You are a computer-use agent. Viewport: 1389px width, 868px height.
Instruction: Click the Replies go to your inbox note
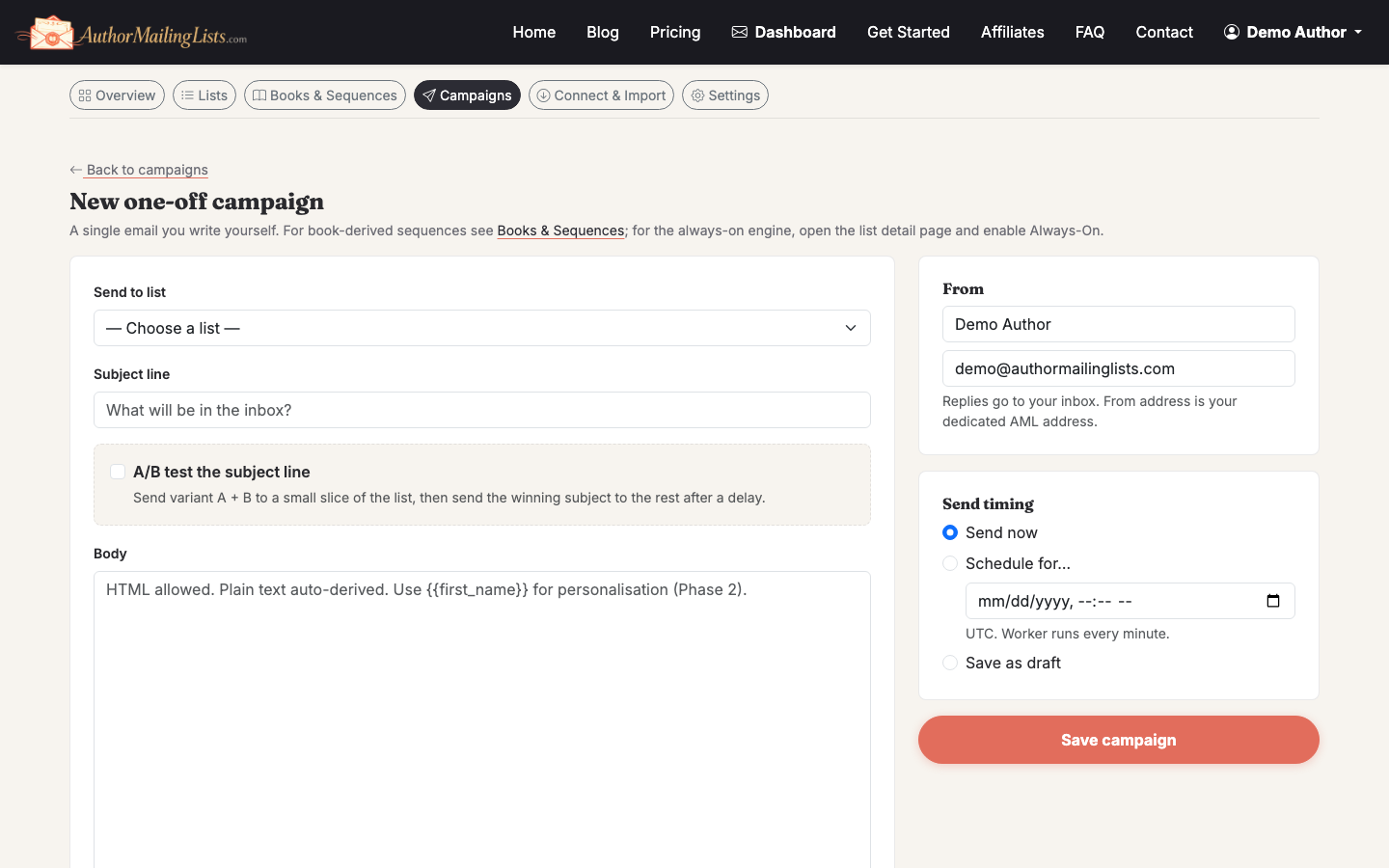pyautogui.click(x=1090, y=411)
